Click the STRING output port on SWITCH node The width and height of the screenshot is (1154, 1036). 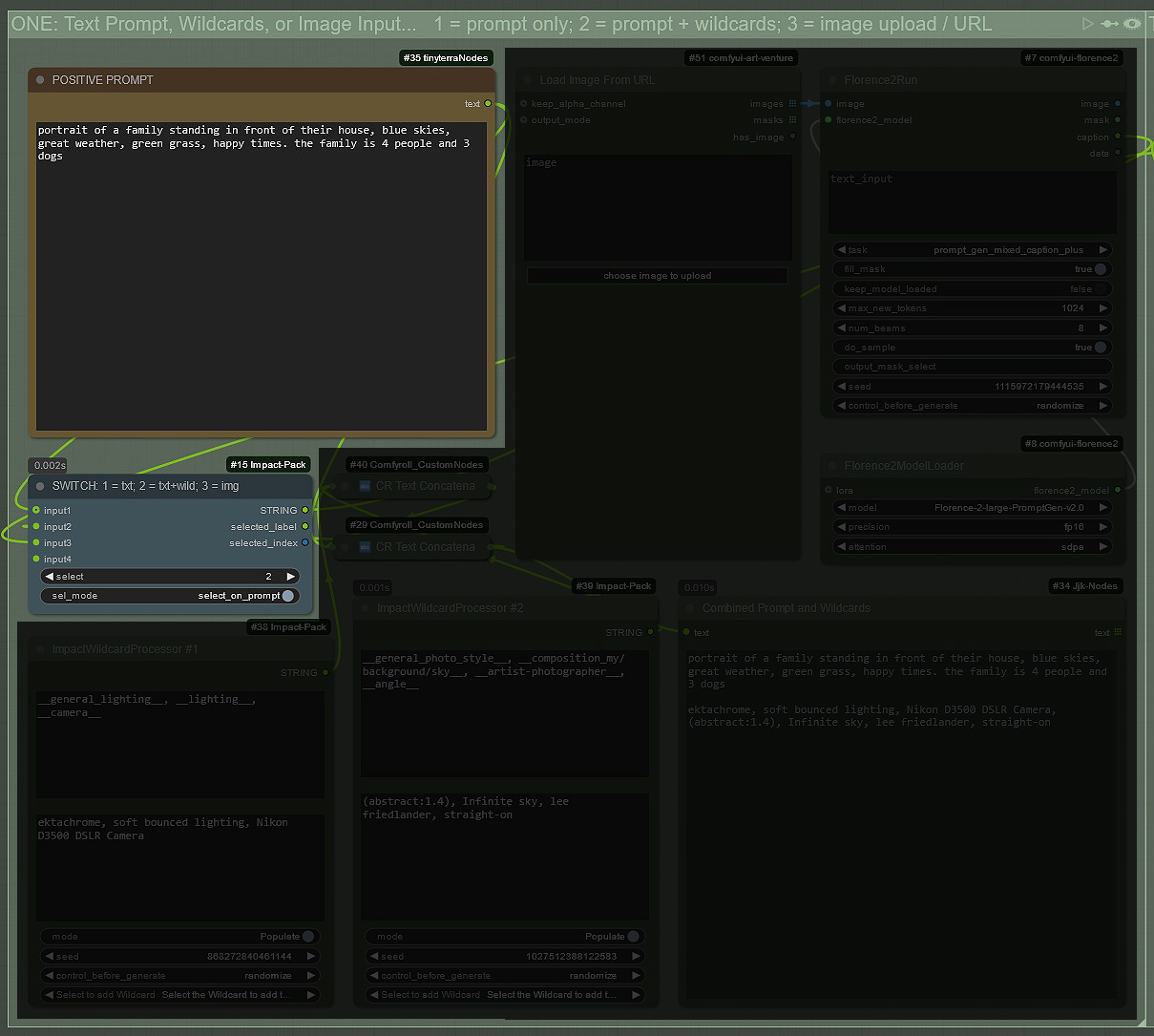click(x=305, y=511)
